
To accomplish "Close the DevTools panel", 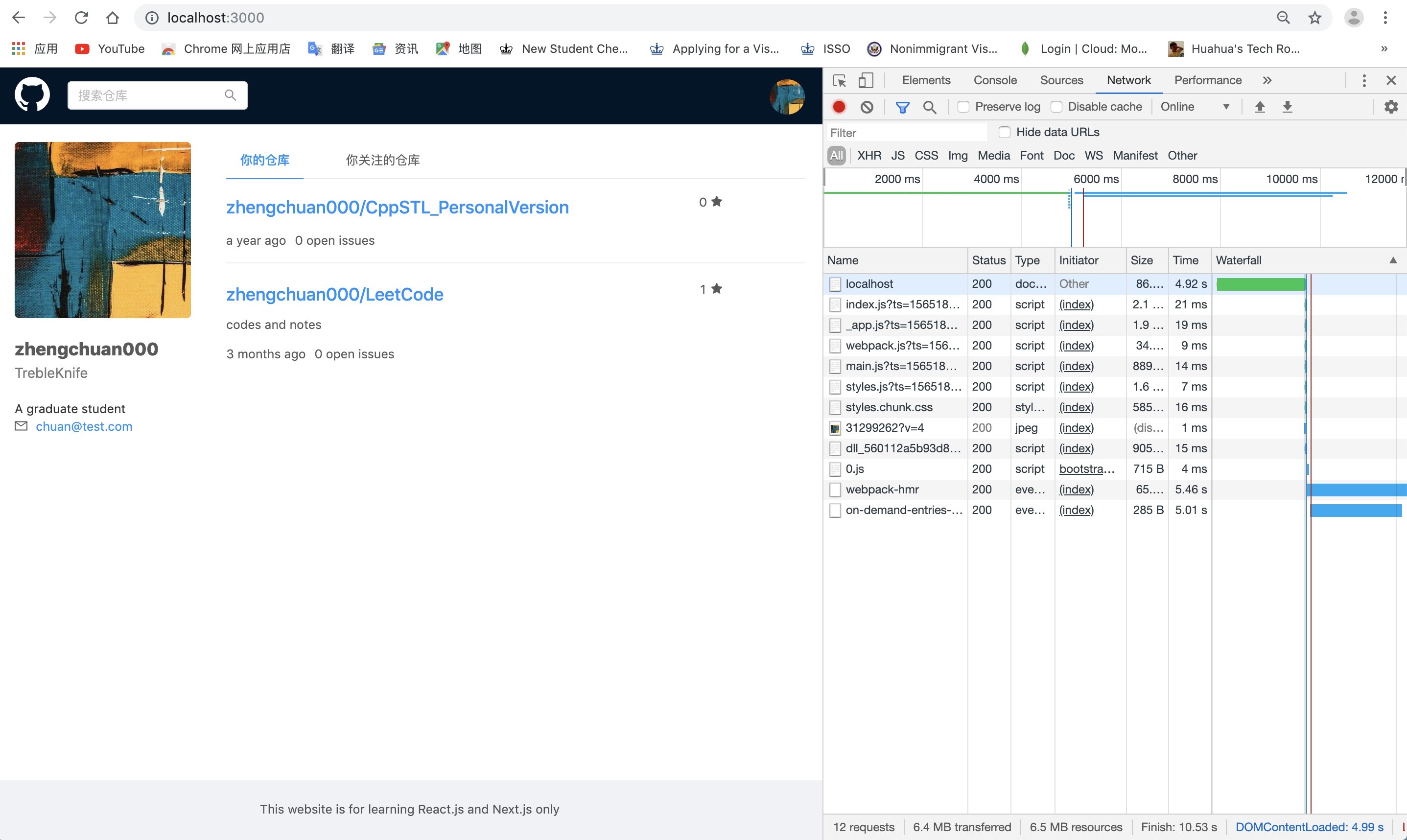I will click(1391, 80).
